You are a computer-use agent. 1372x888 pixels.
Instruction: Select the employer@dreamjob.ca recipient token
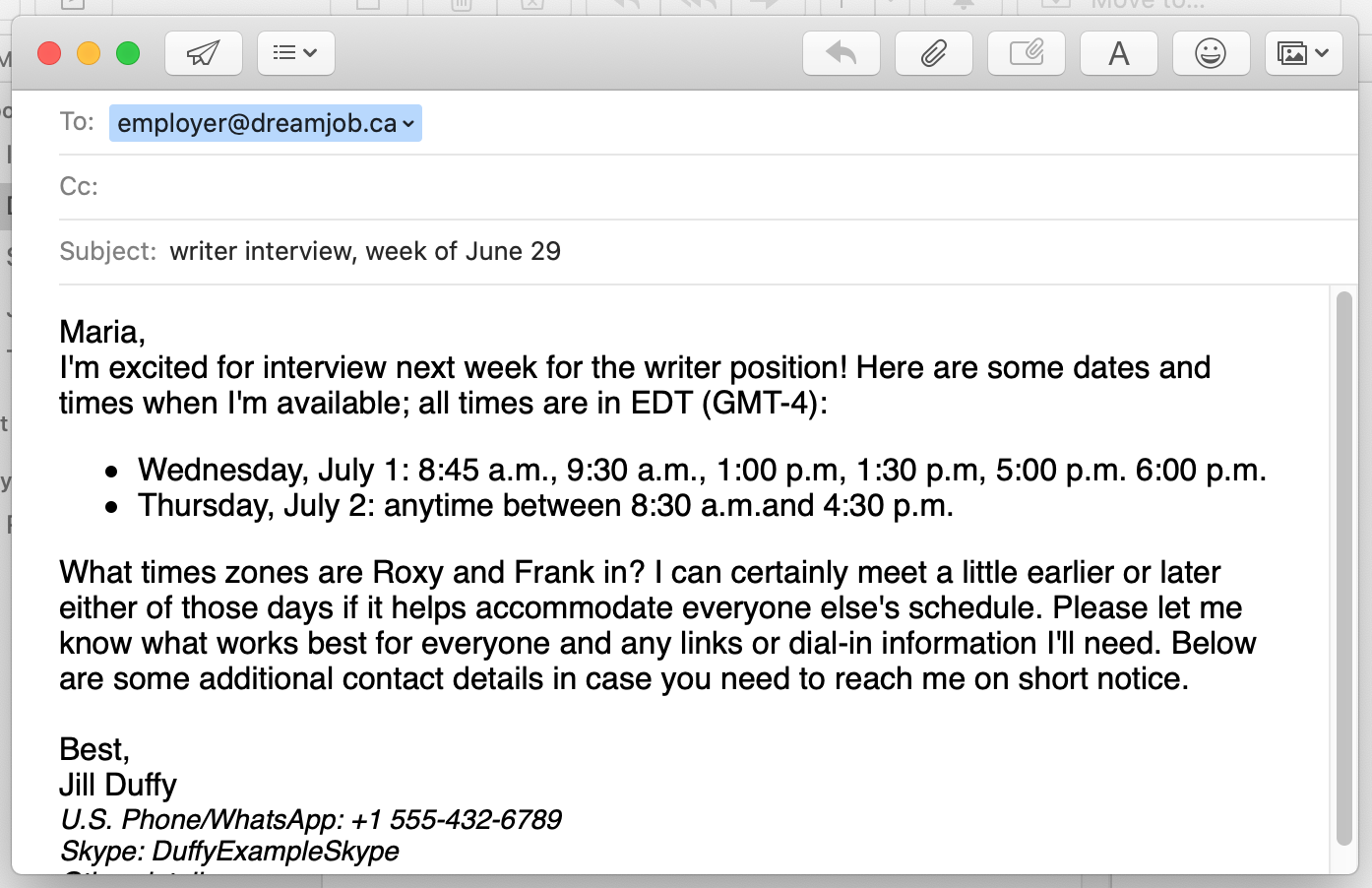click(266, 123)
